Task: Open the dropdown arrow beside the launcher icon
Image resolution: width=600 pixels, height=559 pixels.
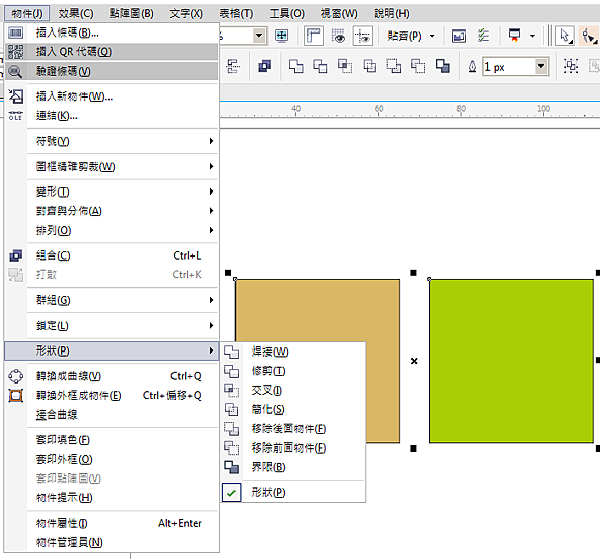Action: [532, 36]
